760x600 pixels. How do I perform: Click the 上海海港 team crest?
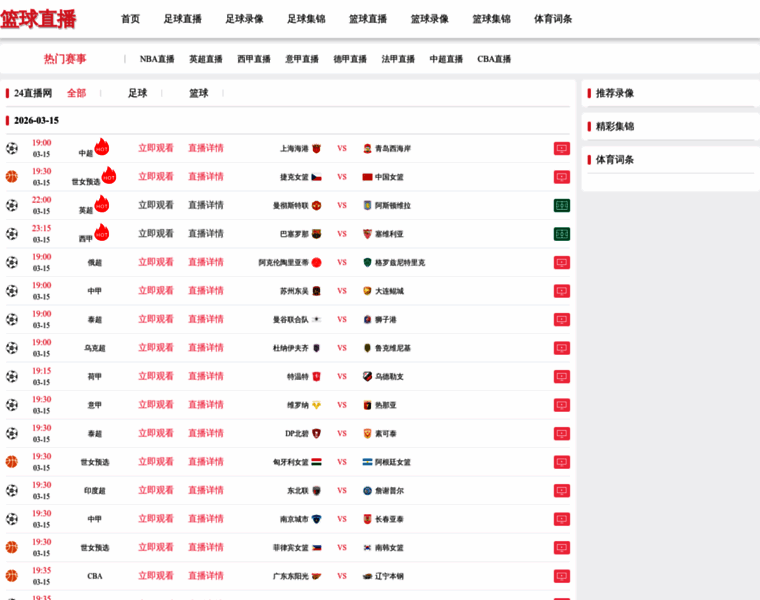pos(317,149)
